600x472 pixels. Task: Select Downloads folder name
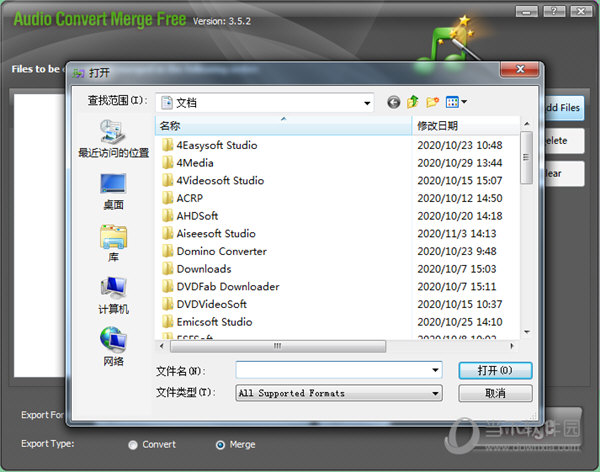click(204, 269)
